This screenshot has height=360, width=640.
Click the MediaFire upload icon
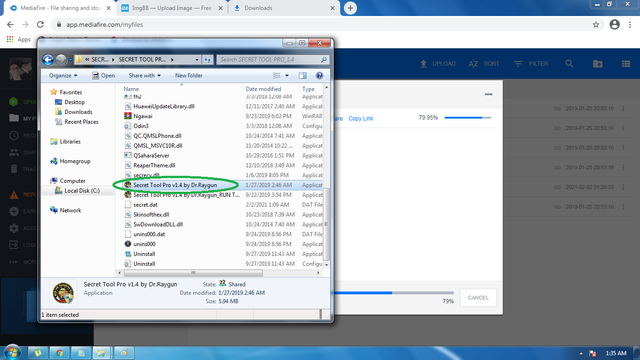423,64
